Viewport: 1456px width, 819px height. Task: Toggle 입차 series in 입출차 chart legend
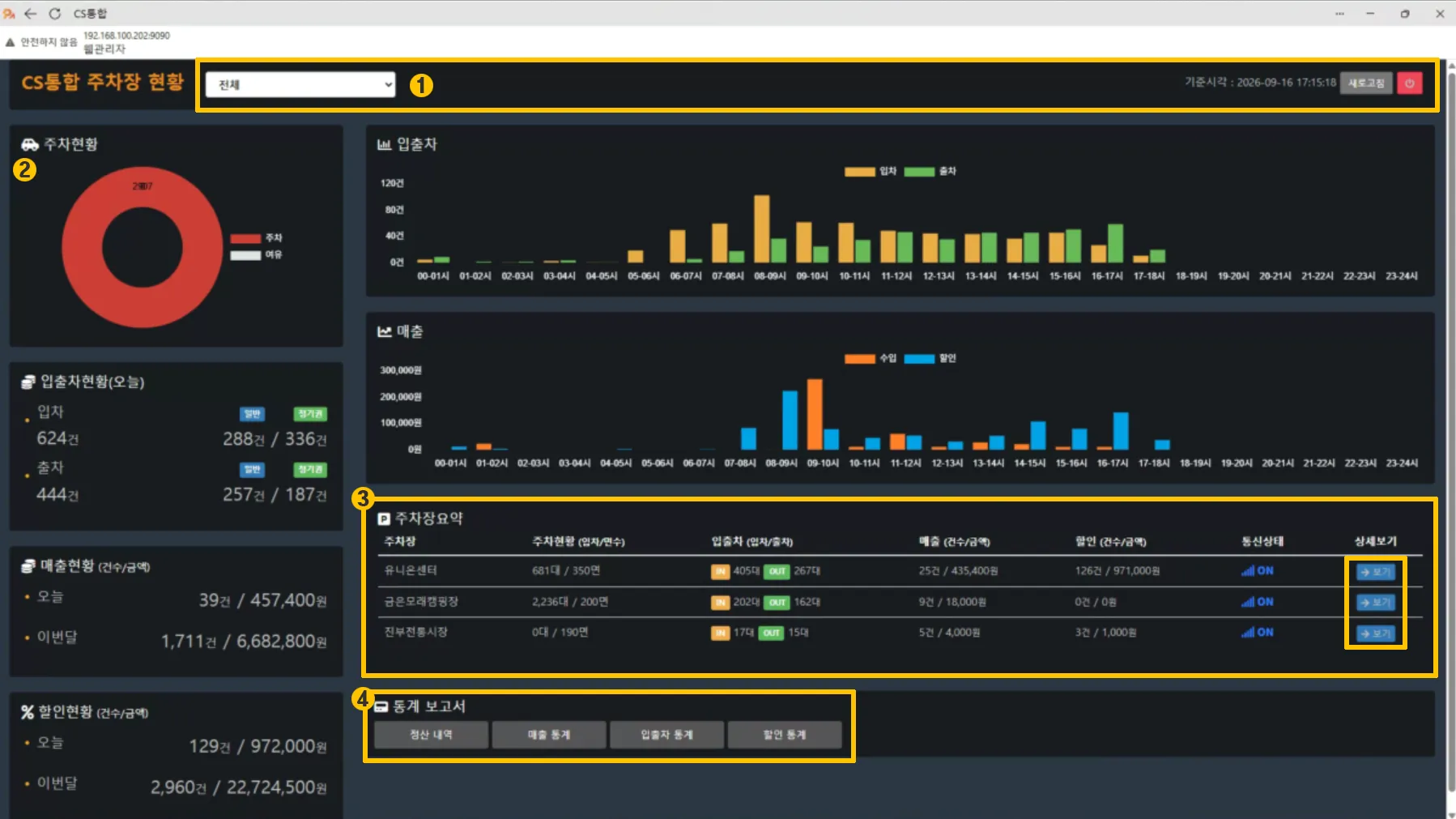tap(871, 171)
